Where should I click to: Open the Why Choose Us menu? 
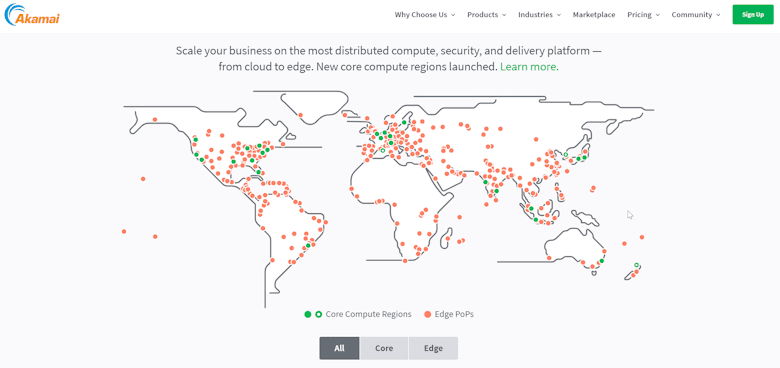[x=425, y=14]
